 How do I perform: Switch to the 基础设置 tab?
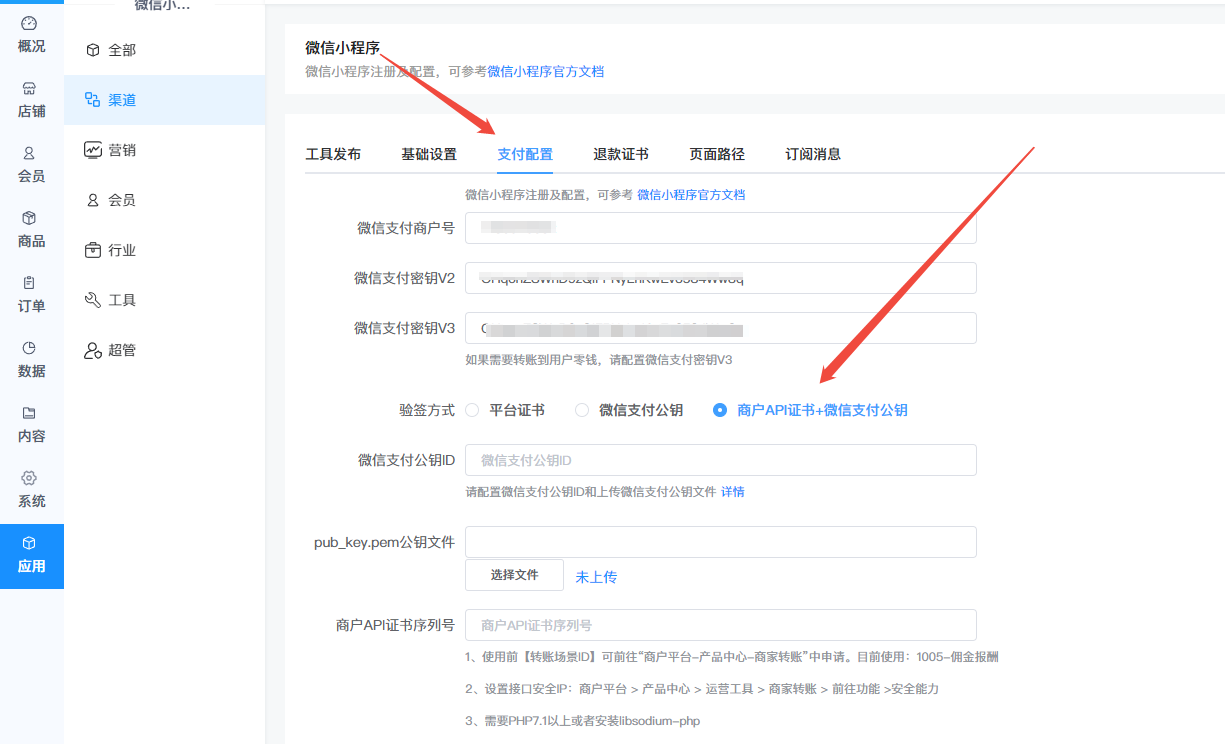point(429,154)
